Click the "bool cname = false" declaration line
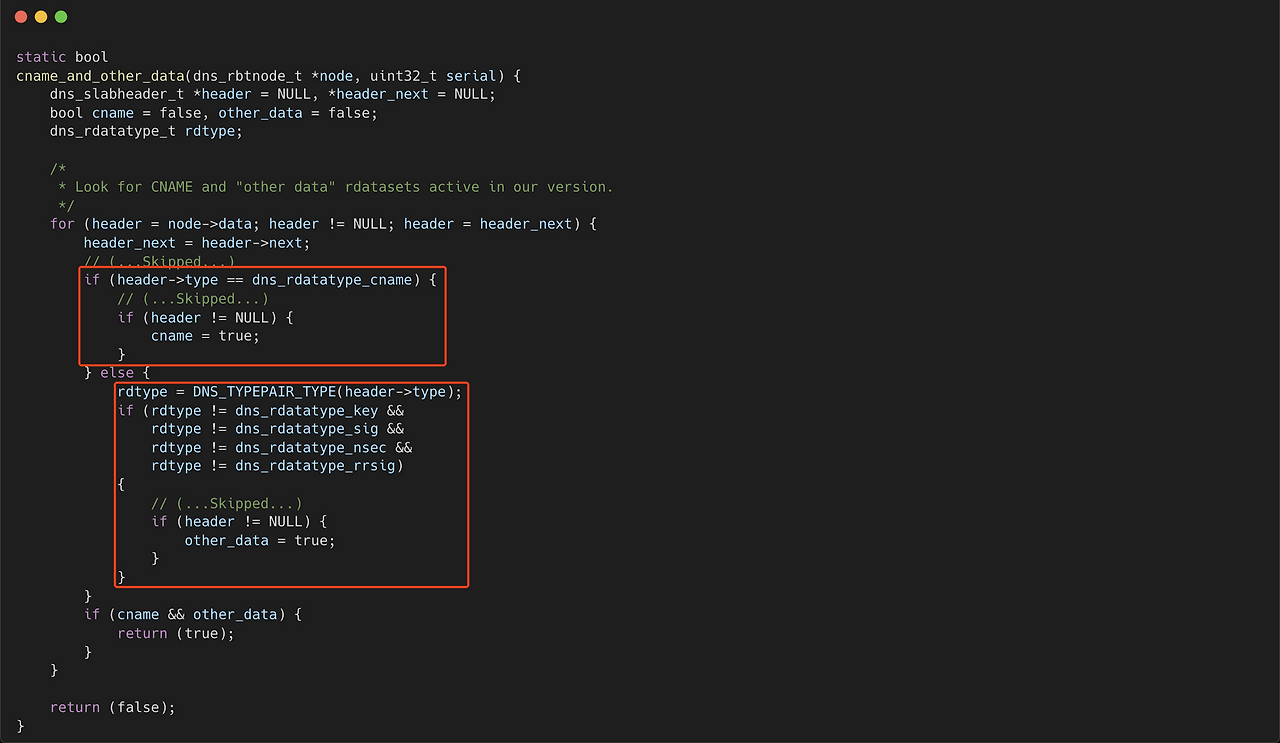 [214, 113]
